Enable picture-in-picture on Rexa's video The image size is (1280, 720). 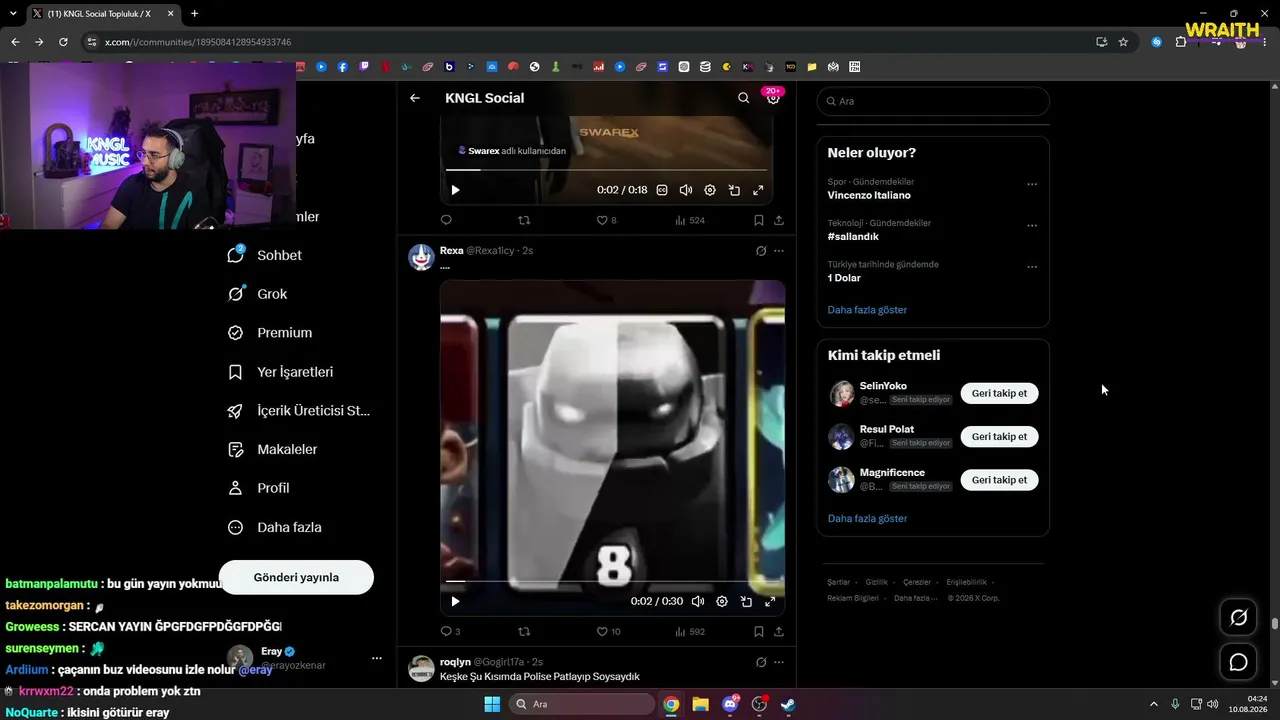(x=746, y=601)
